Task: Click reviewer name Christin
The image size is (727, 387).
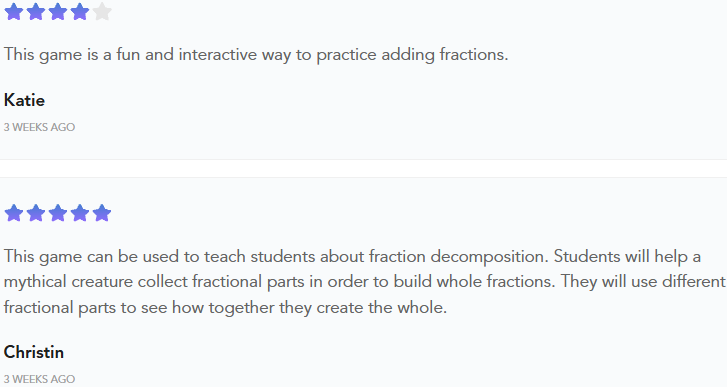Action: tap(34, 352)
